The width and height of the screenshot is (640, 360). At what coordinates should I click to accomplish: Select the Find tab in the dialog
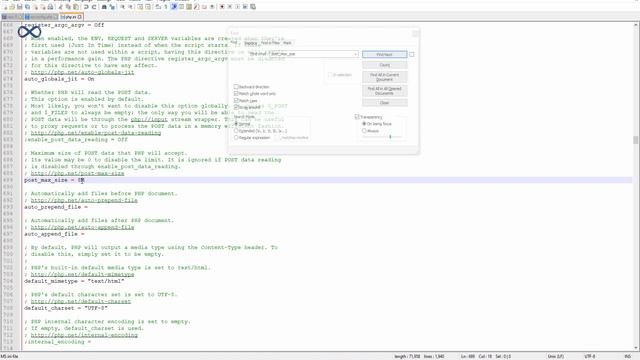coord(233,42)
